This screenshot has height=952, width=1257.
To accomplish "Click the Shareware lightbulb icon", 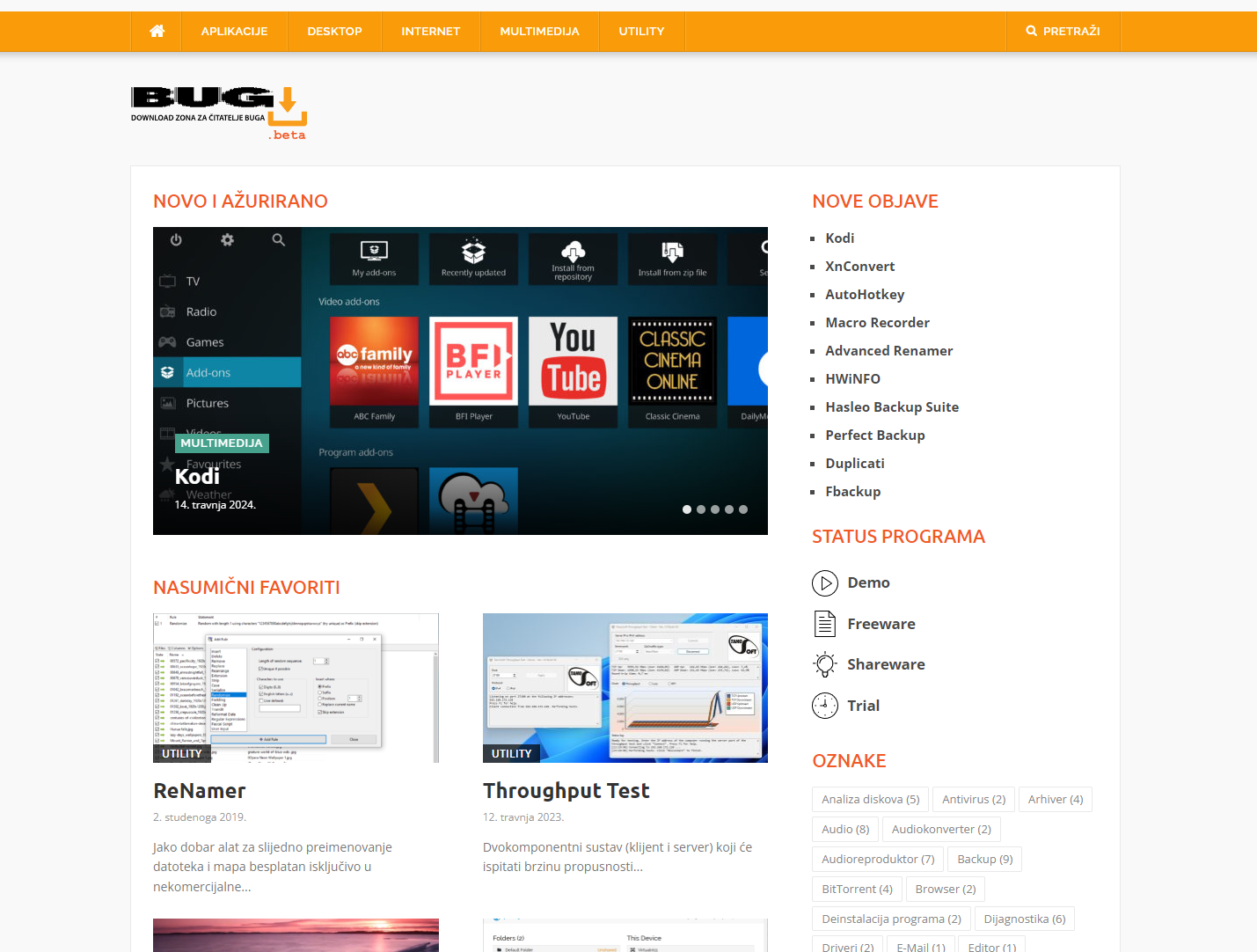I will [x=824, y=664].
